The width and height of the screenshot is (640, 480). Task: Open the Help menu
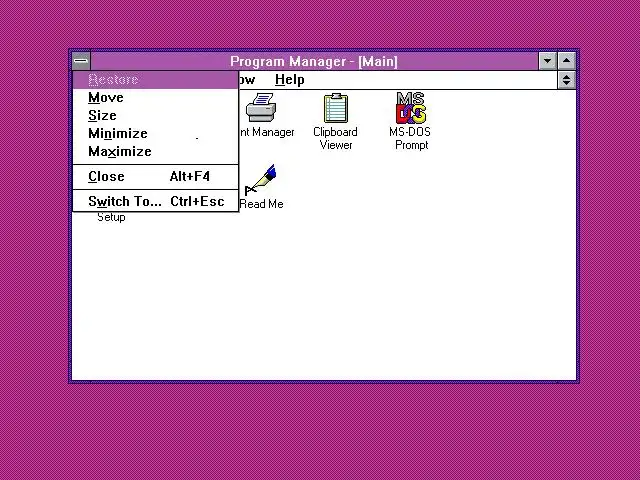pos(289,80)
